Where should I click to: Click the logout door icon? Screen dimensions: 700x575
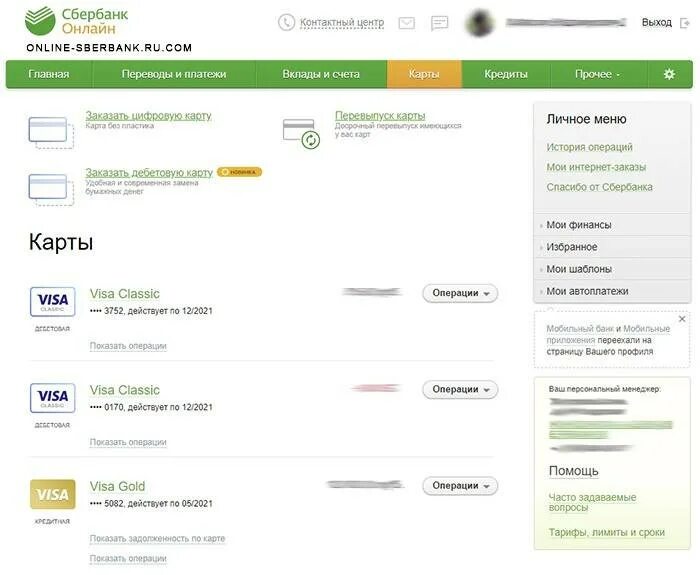coord(684,23)
